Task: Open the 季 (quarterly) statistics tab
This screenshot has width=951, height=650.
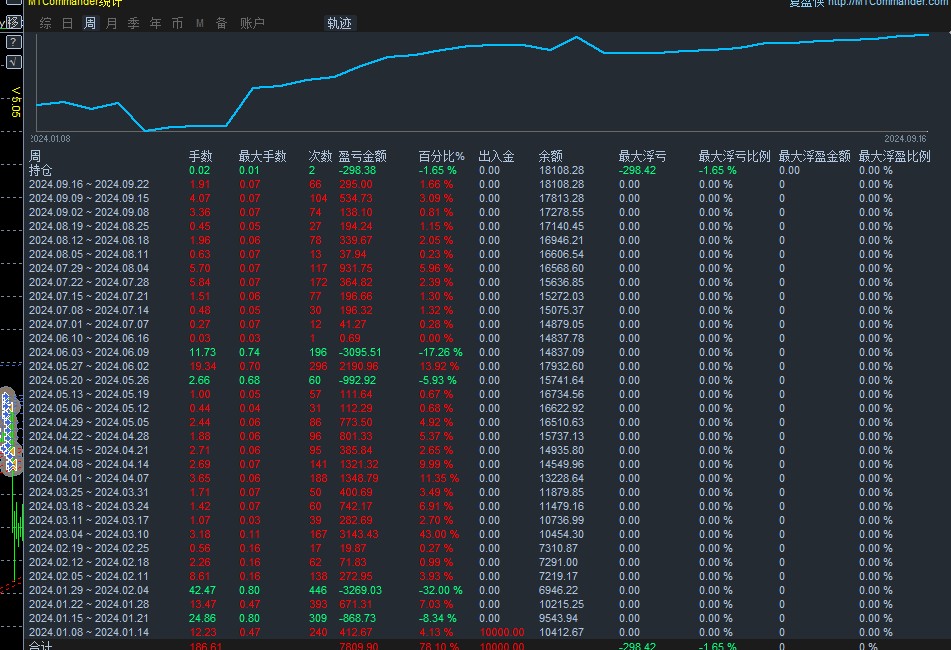Action: point(134,23)
